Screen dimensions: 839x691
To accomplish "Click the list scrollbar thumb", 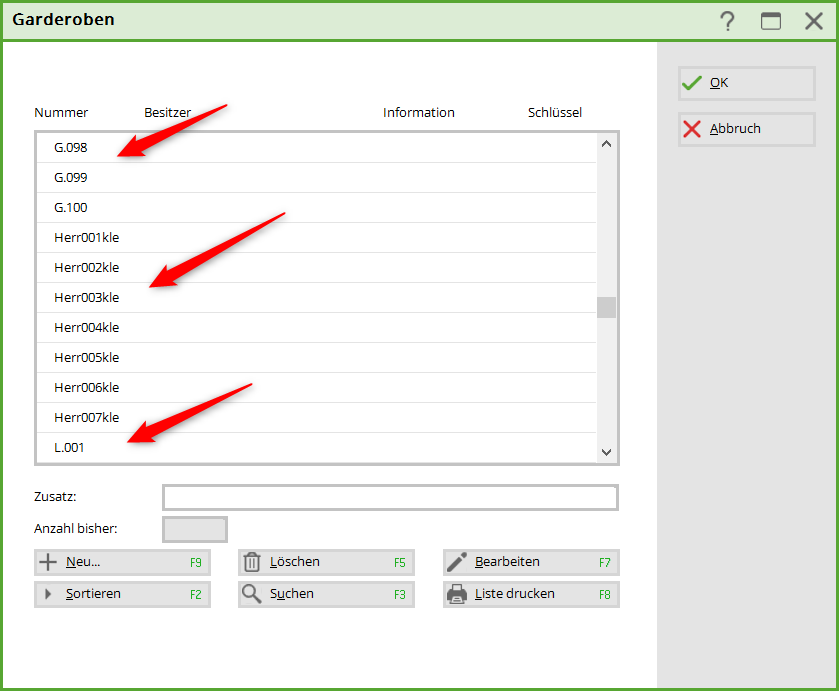I will (606, 307).
